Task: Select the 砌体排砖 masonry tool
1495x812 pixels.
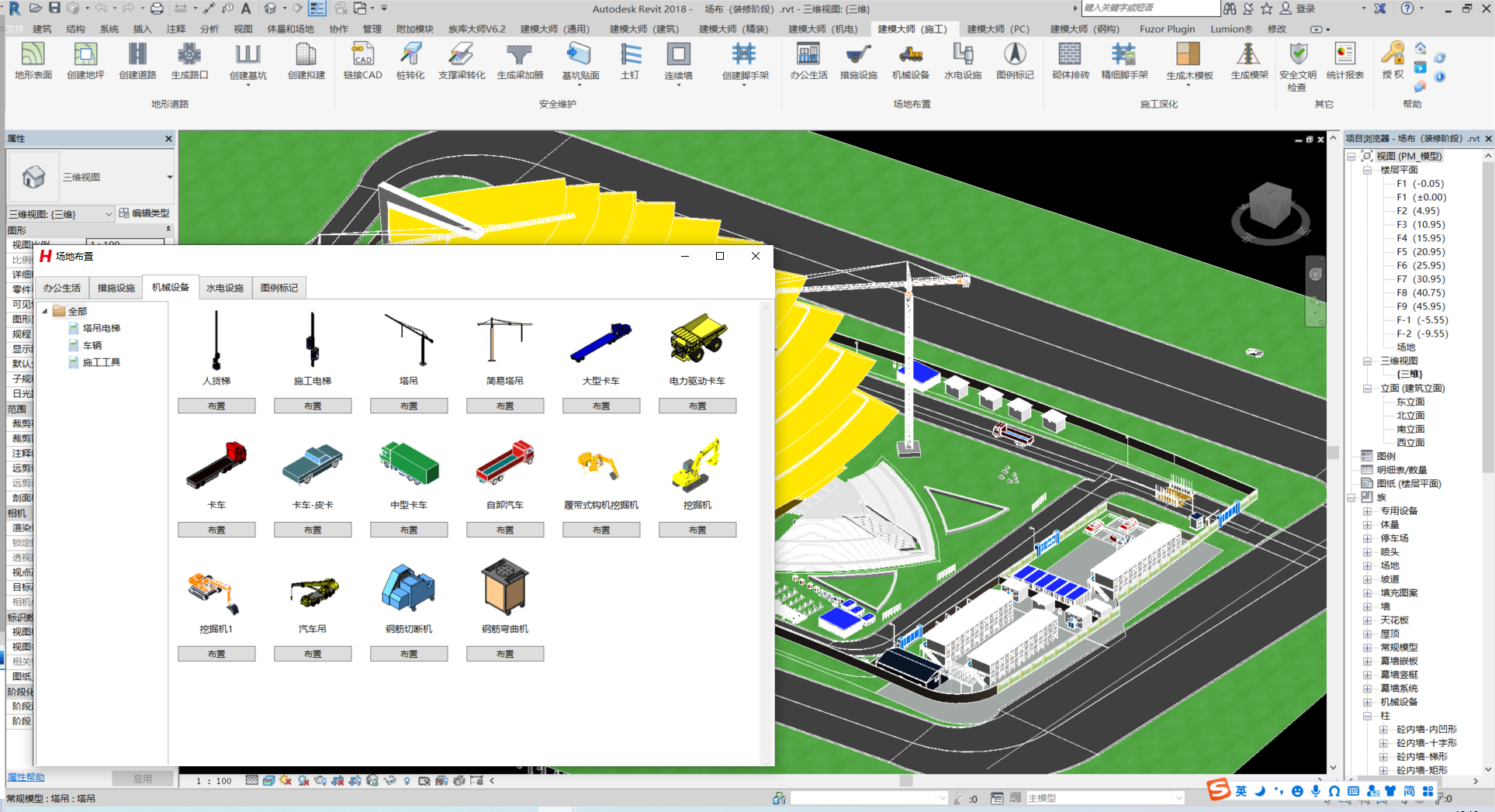Action: (1070, 60)
